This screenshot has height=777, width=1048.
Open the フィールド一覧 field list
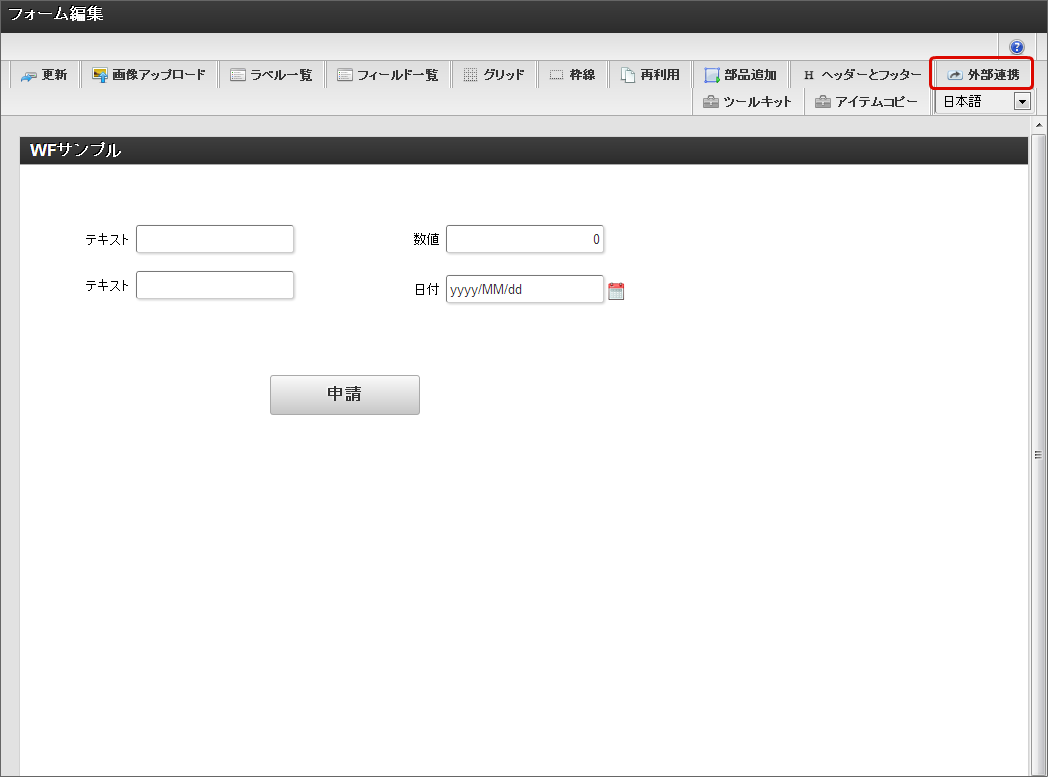[x=388, y=75]
